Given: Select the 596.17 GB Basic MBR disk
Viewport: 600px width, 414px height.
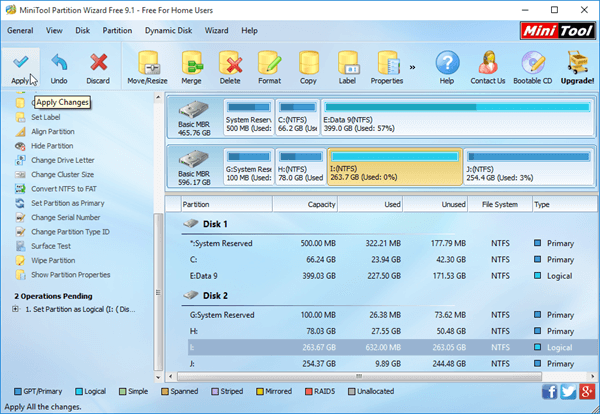Looking at the screenshot, I should 194,167.
